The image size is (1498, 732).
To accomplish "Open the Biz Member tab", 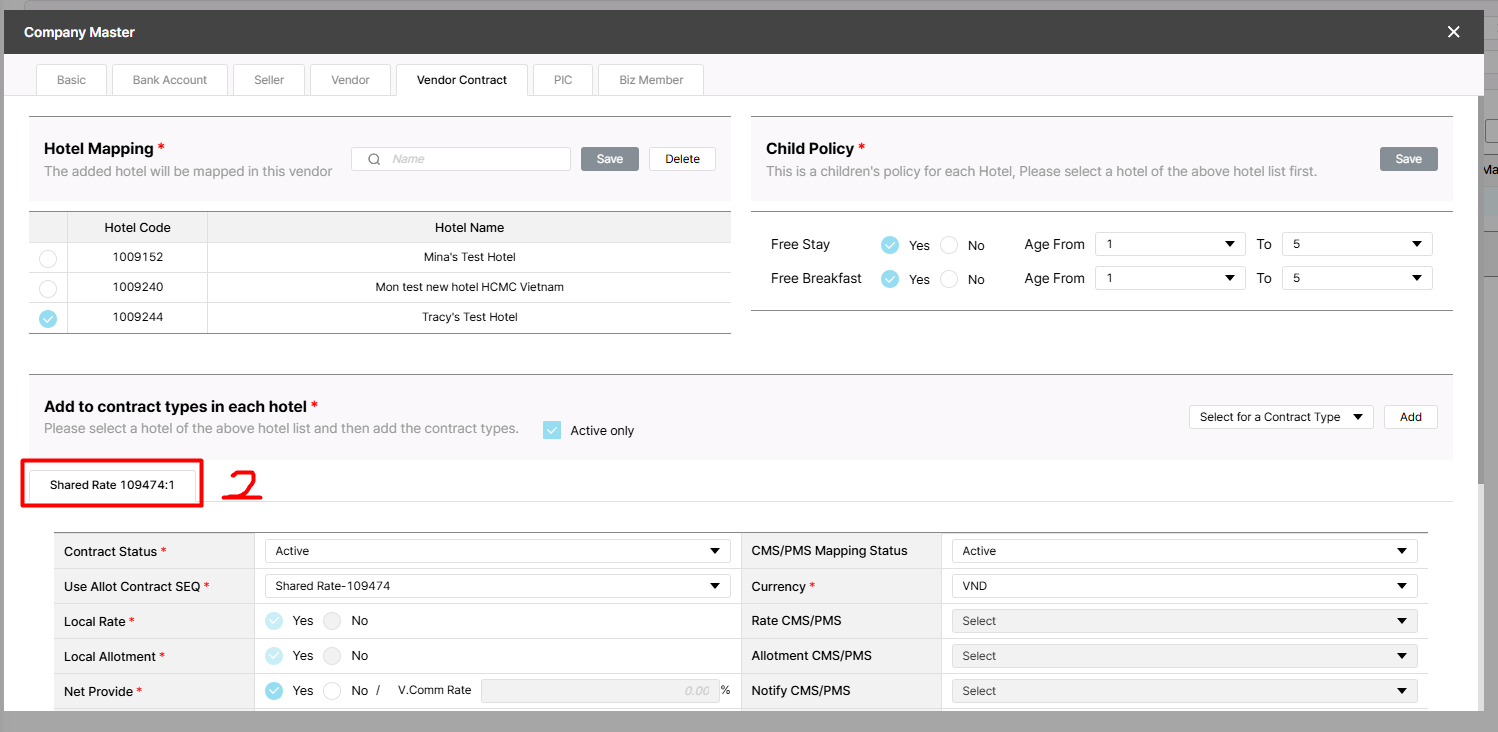I will [x=651, y=80].
